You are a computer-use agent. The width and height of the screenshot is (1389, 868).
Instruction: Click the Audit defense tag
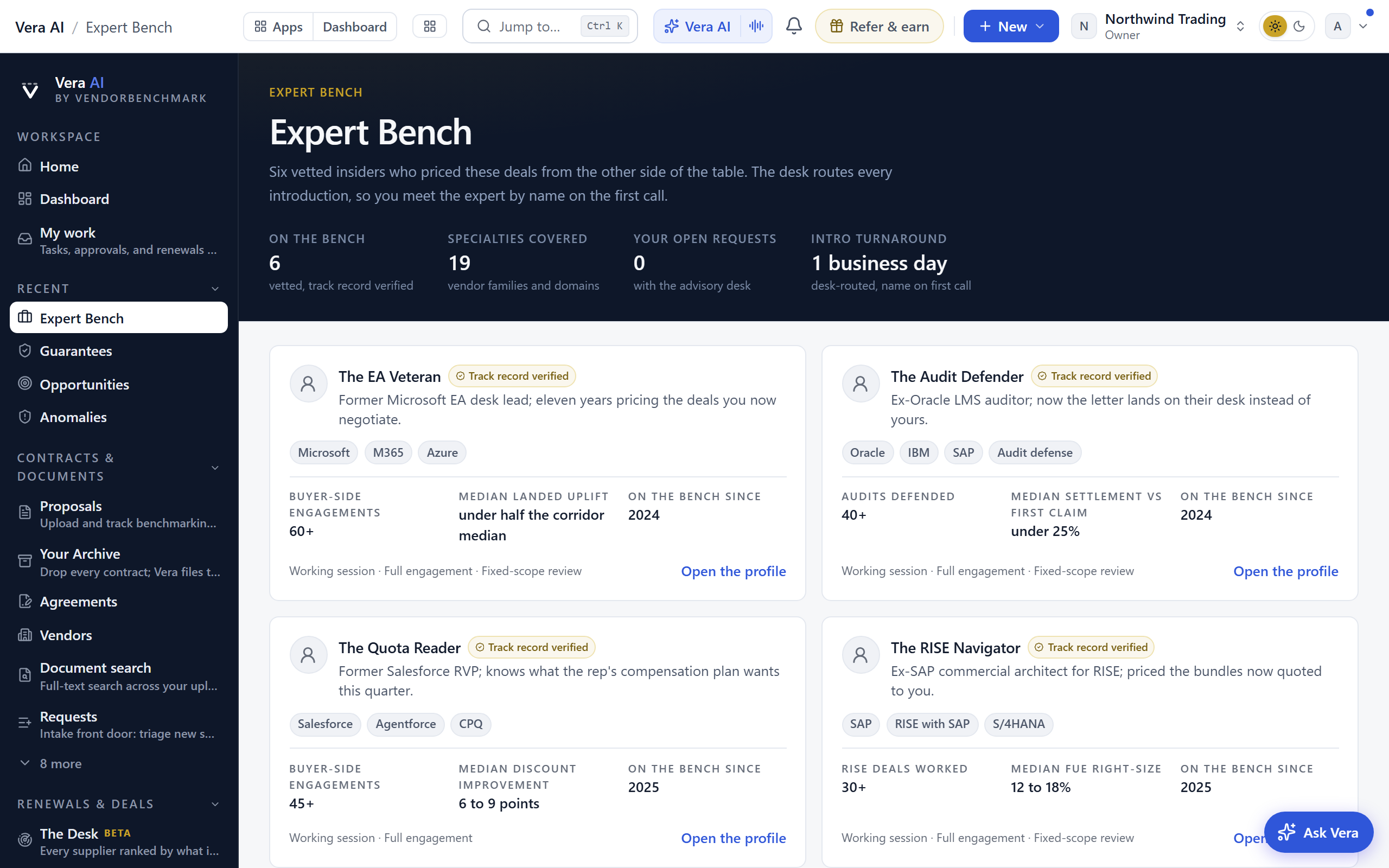click(x=1034, y=452)
